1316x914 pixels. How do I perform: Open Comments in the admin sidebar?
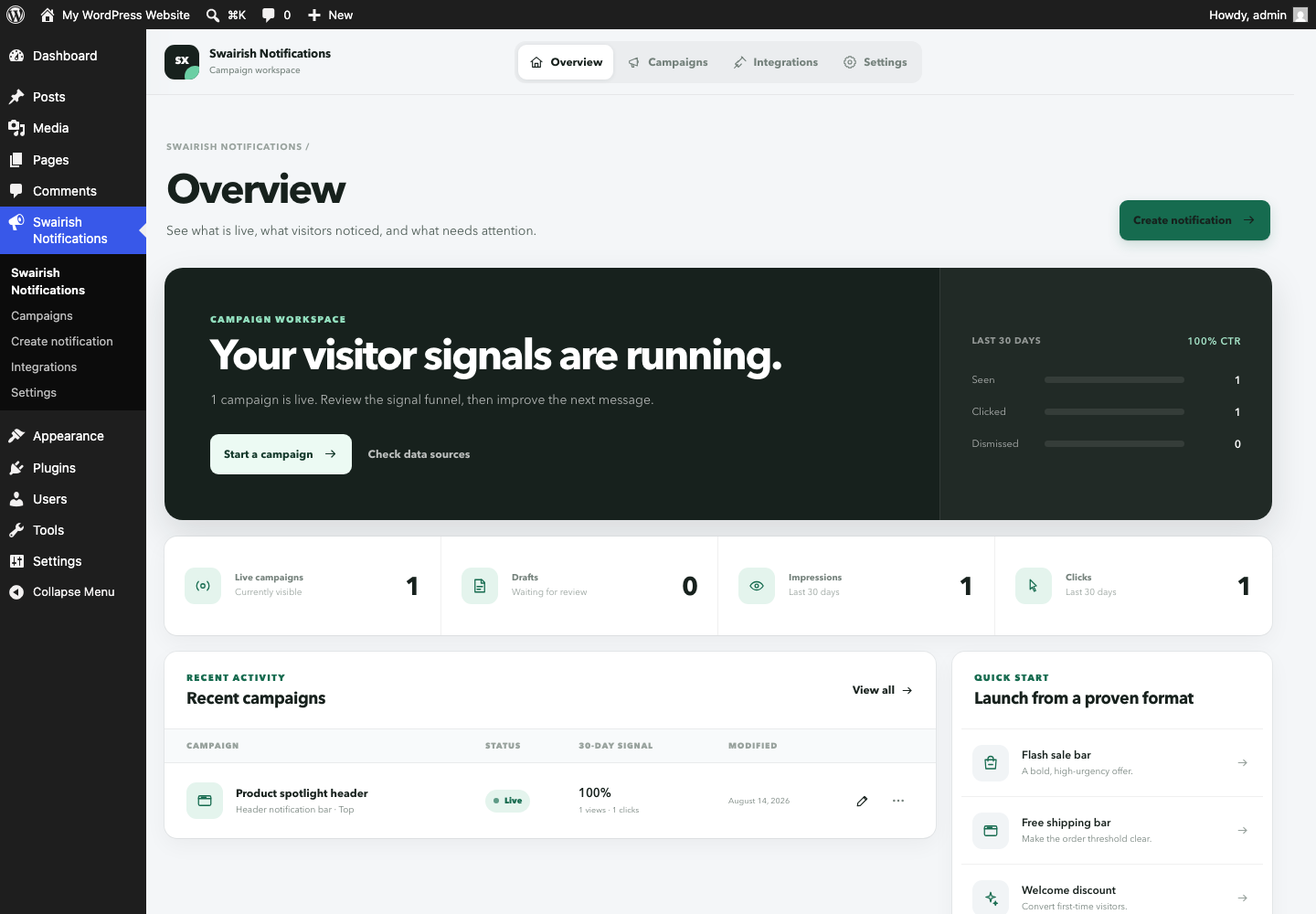pos(73,191)
